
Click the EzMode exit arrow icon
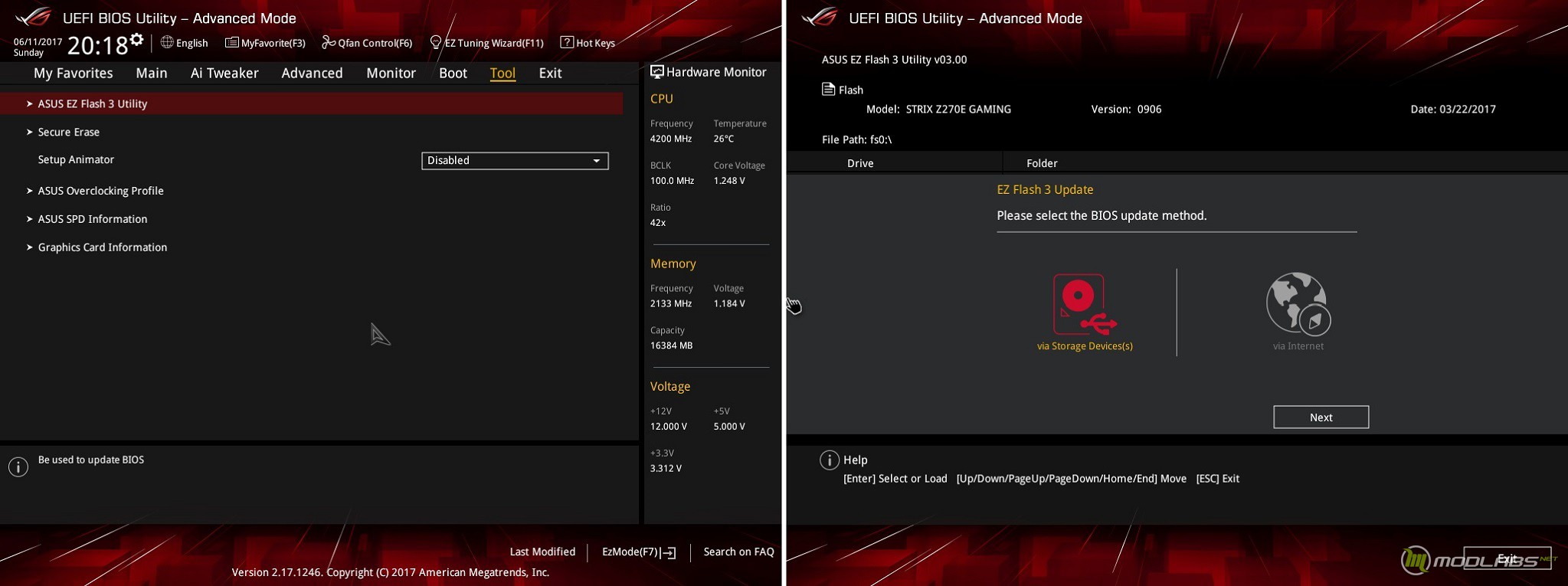click(x=668, y=552)
